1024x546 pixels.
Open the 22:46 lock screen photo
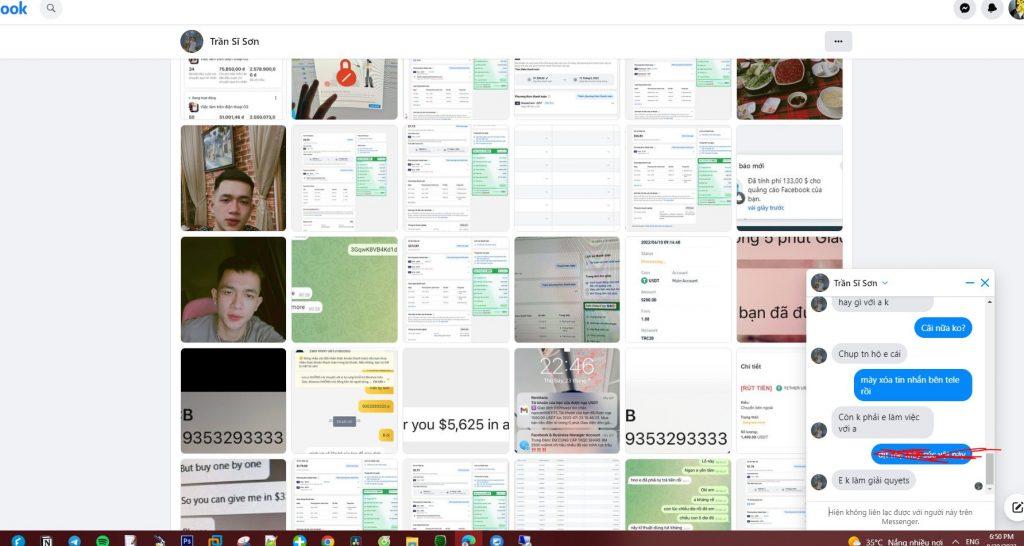pos(566,400)
